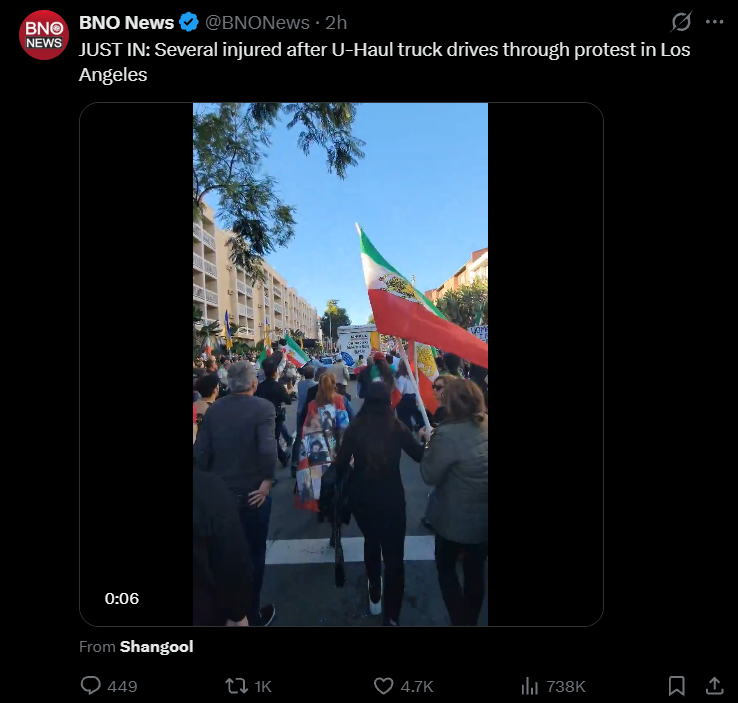Image resolution: width=738 pixels, height=703 pixels.
Task: Click the 738K views count
Action: [x=566, y=686]
